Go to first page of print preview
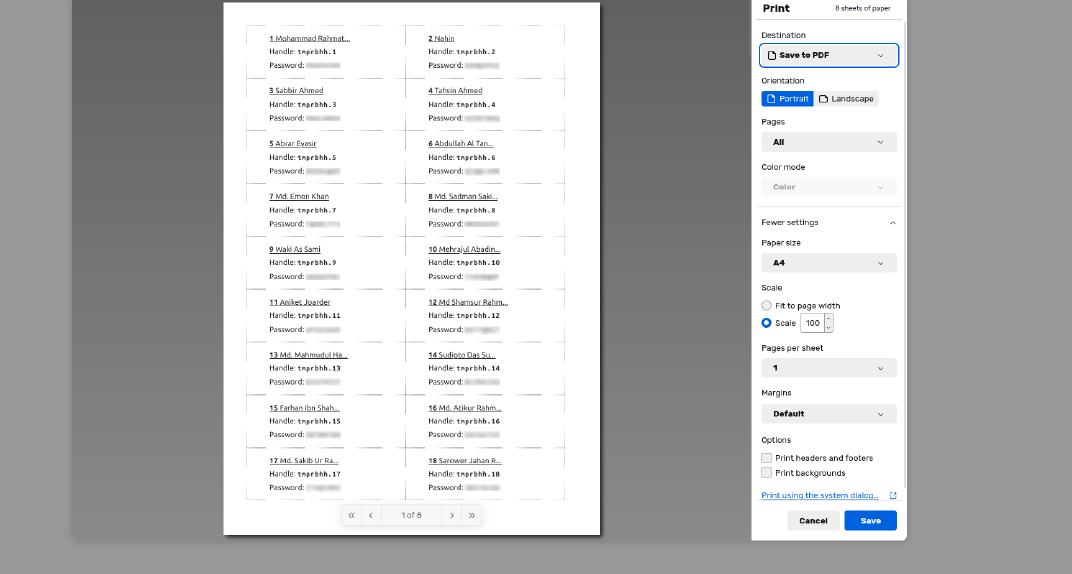The width and height of the screenshot is (1072, 574). [x=351, y=515]
